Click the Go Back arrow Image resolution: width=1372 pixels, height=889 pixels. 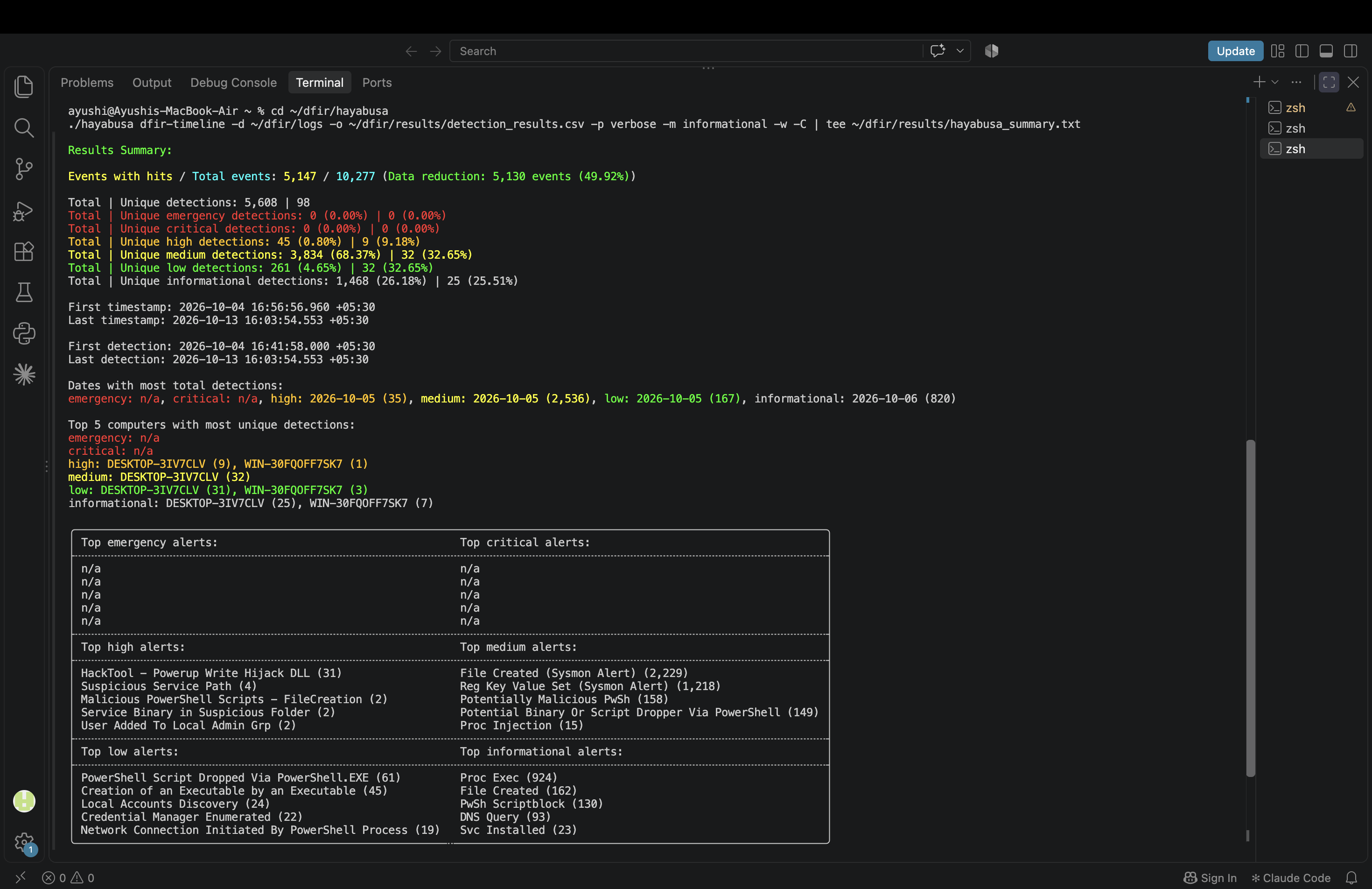coord(411,51)
